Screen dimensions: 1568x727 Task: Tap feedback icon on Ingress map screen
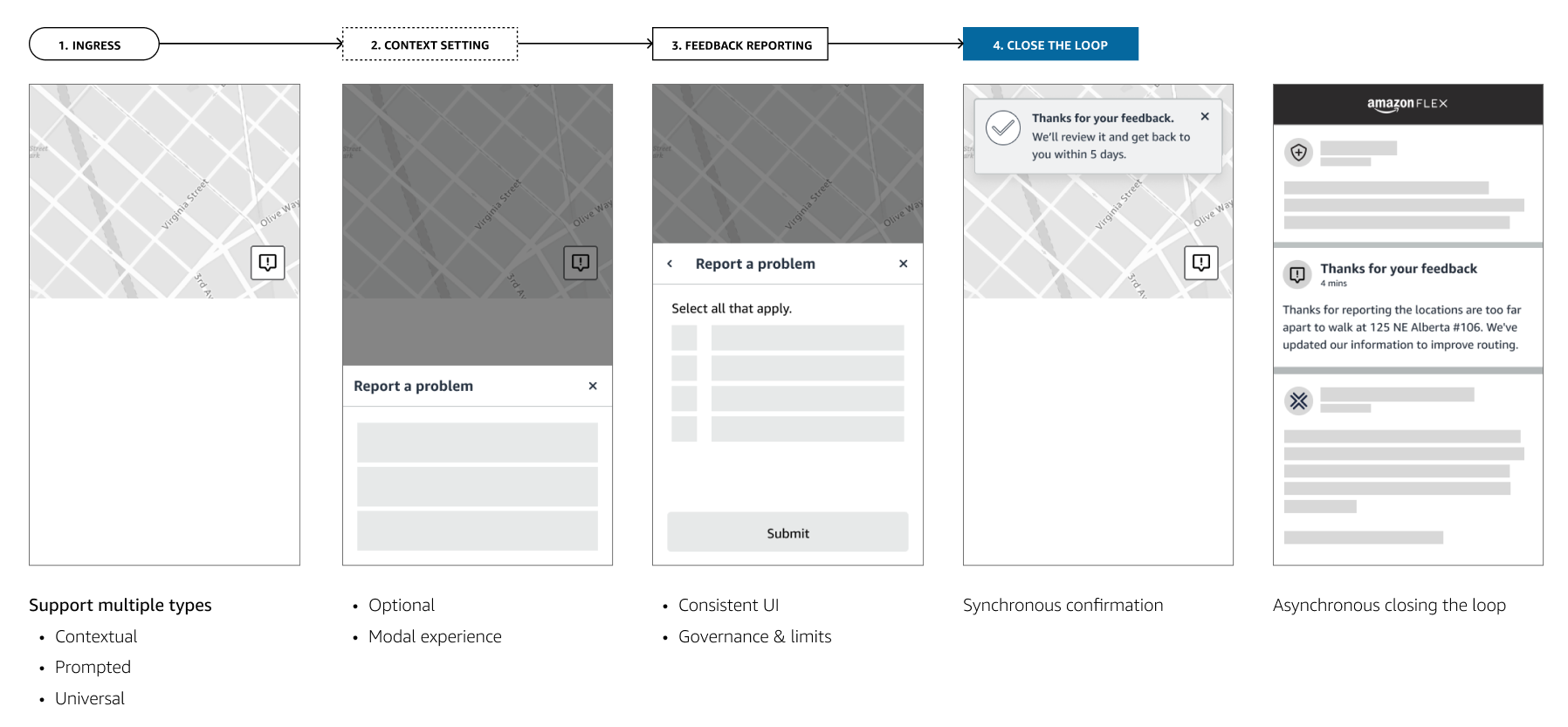[x=268, y=262]
